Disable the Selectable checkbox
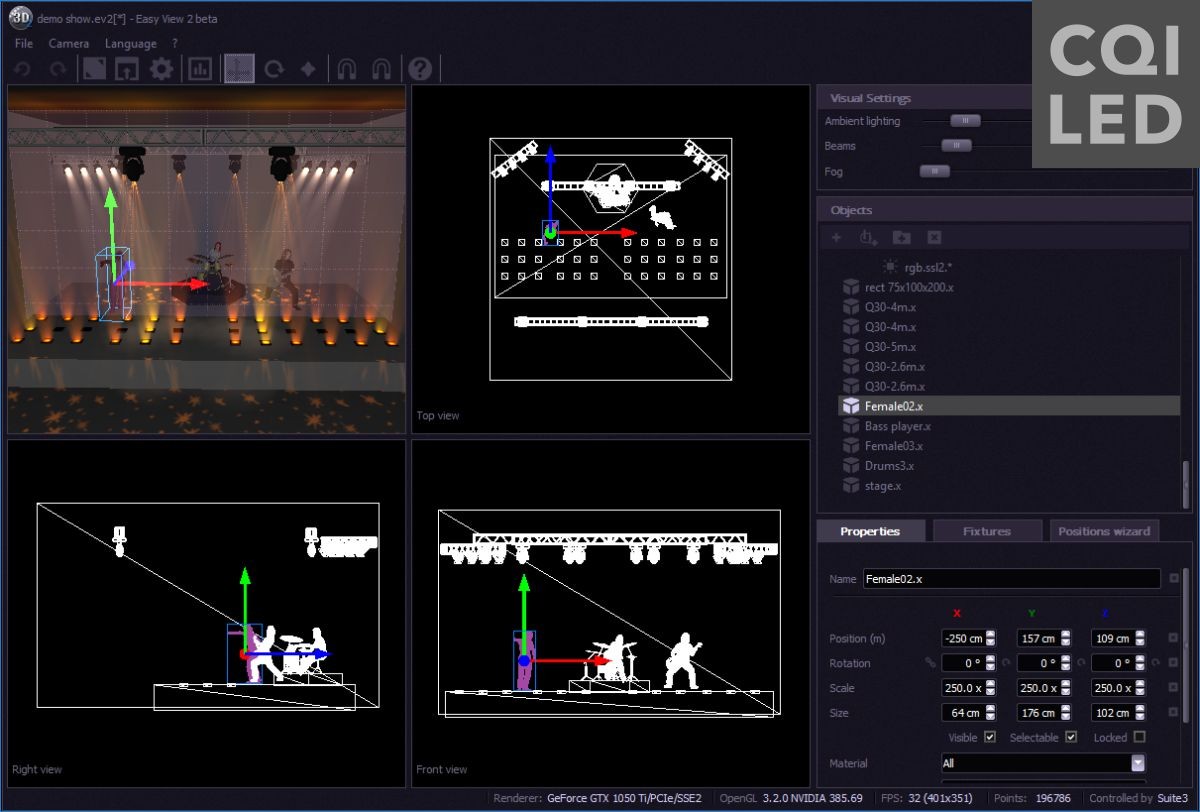The width and height of the screenshot is (1200, 812). pos(1071,737)
